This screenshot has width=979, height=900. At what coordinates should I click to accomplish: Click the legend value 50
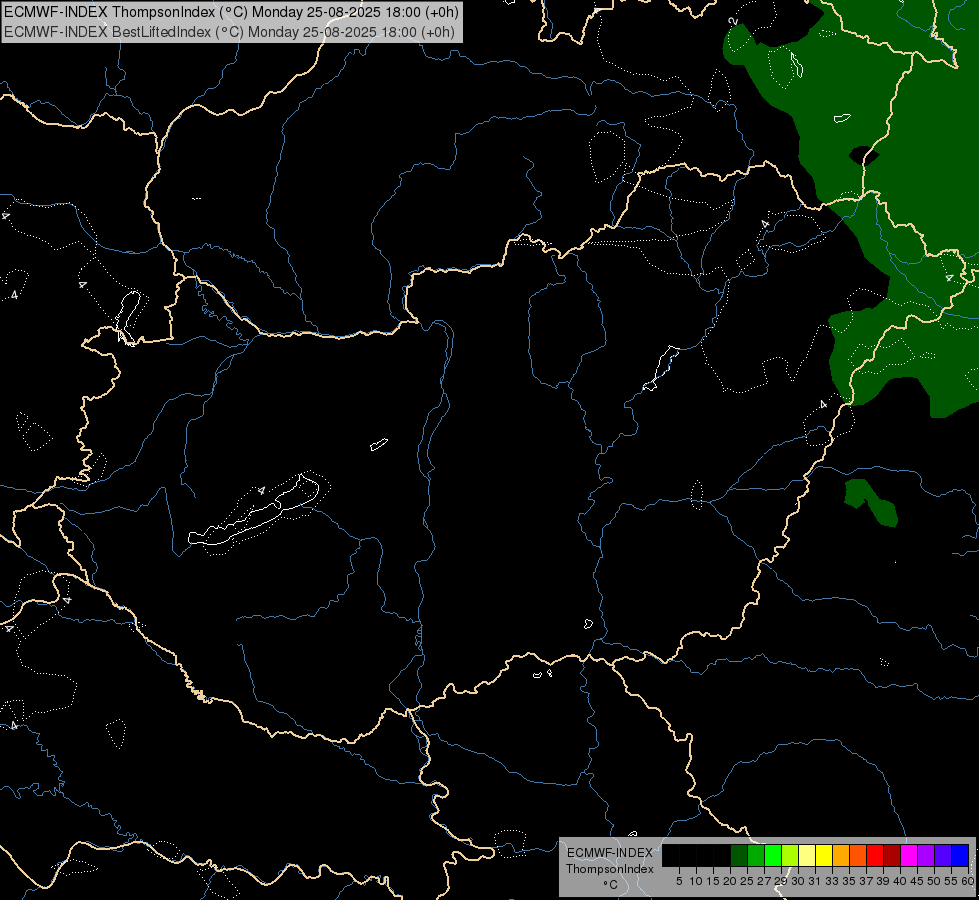[x=933, y=881]
